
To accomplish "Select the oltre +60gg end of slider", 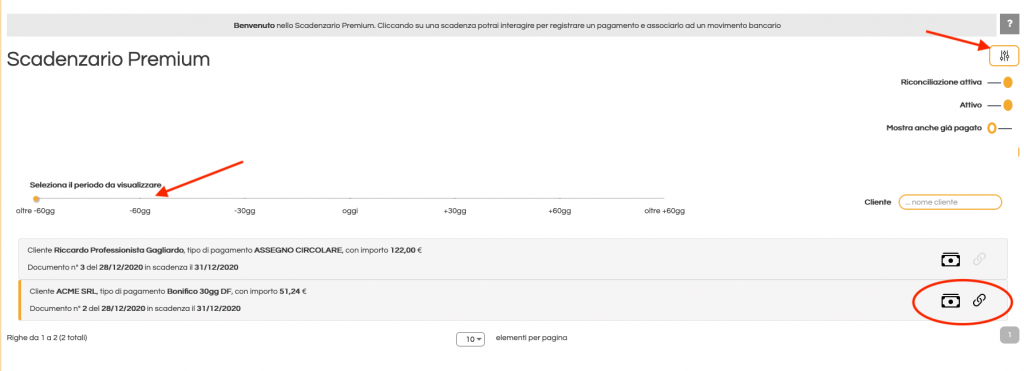I will [x=664, y=199].
